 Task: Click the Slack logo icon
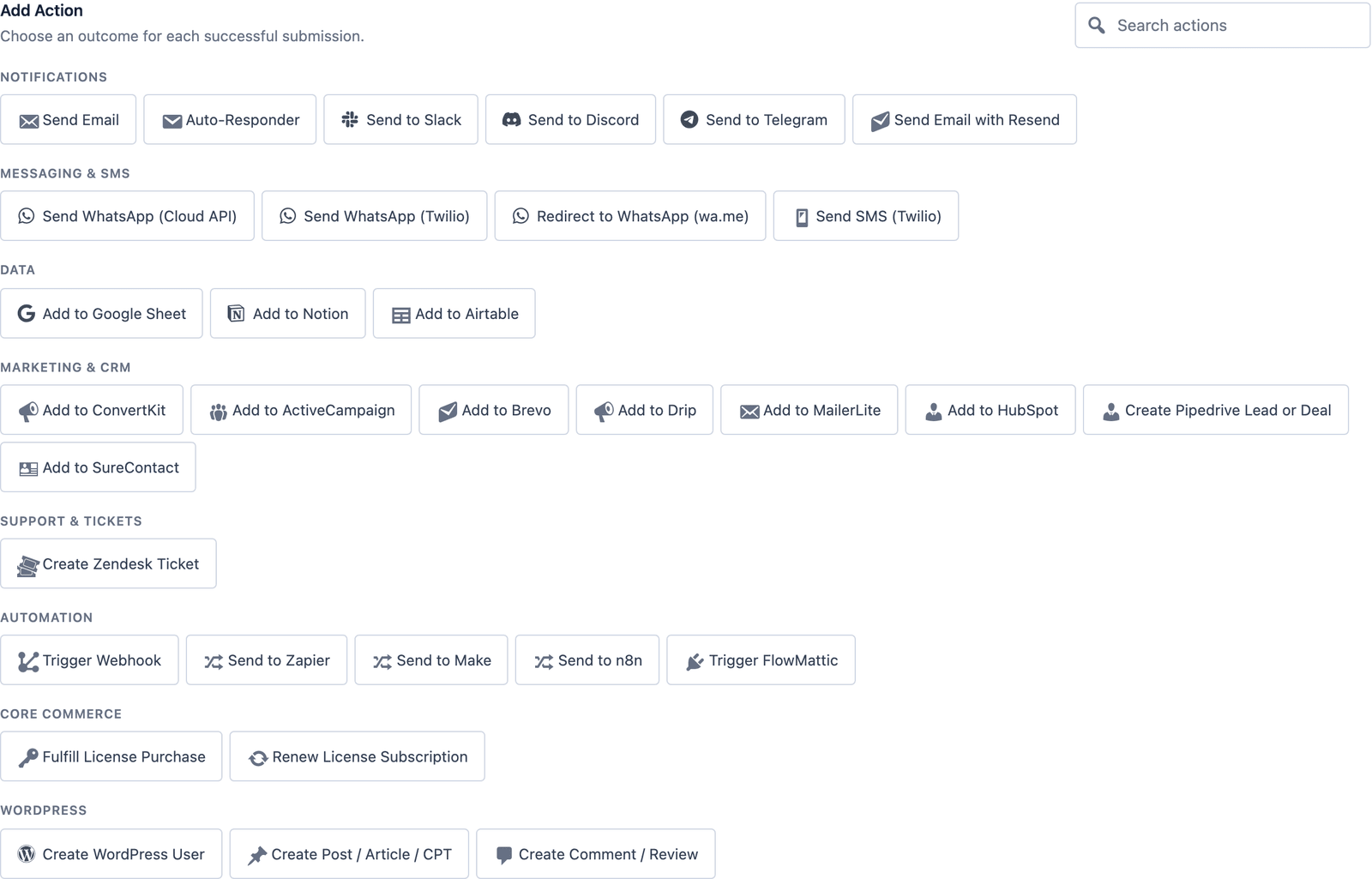tap(350, 120)
